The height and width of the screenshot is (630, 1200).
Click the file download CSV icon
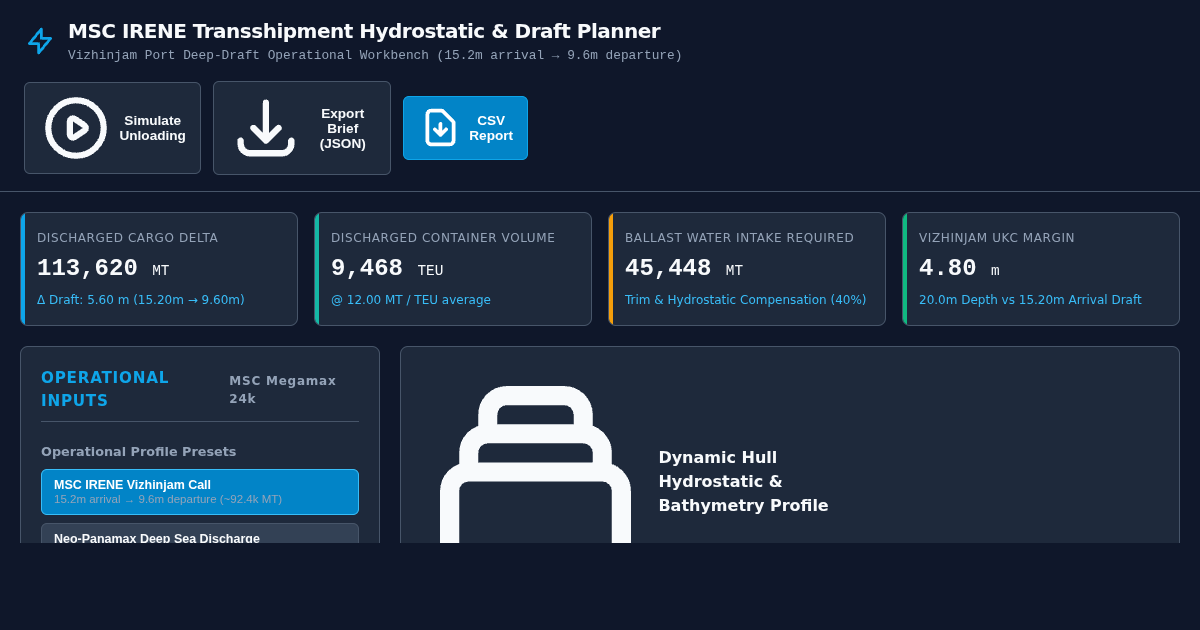click(441, 128)
